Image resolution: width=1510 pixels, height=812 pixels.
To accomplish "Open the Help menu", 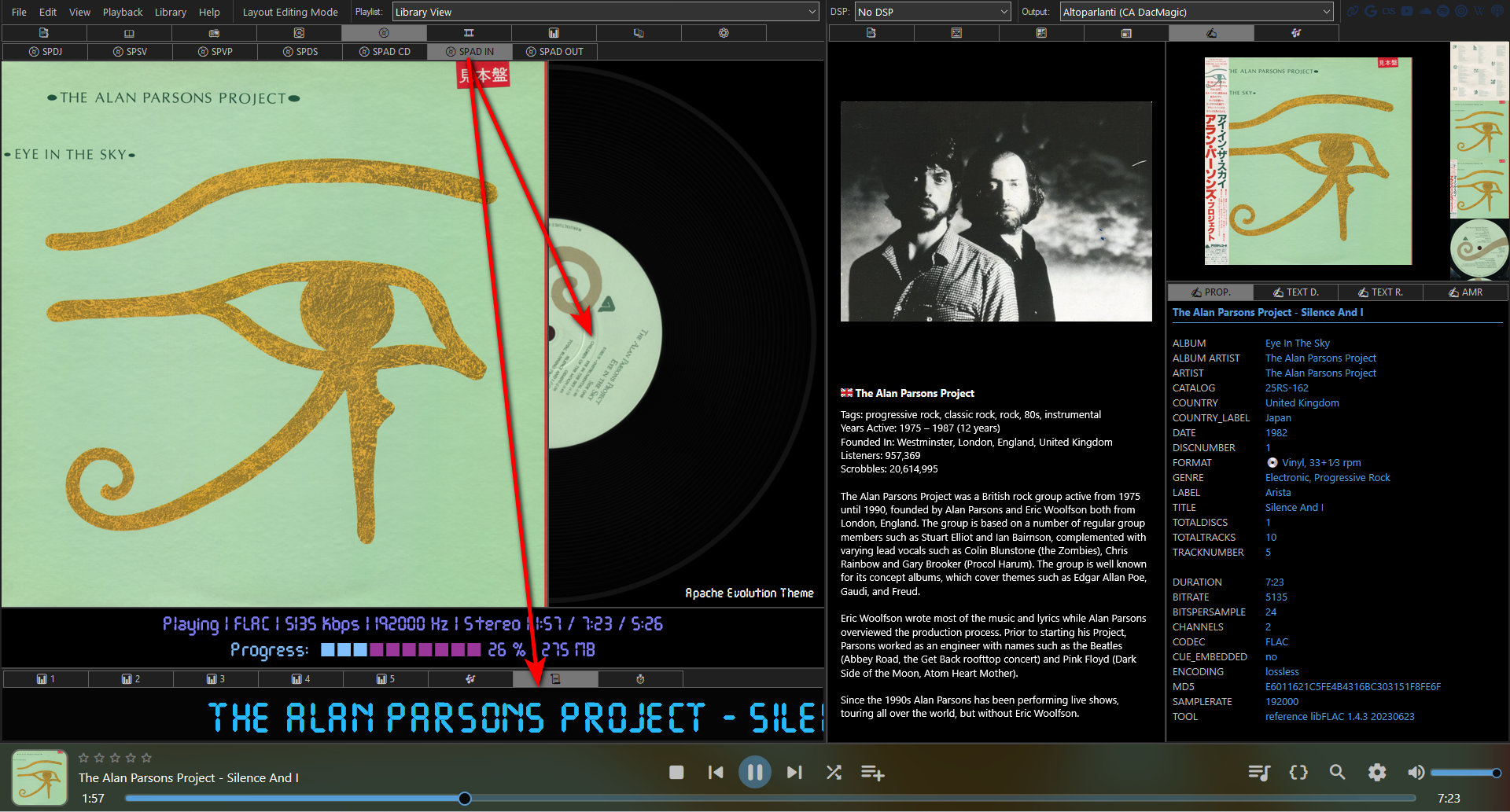I will point(209,12).
